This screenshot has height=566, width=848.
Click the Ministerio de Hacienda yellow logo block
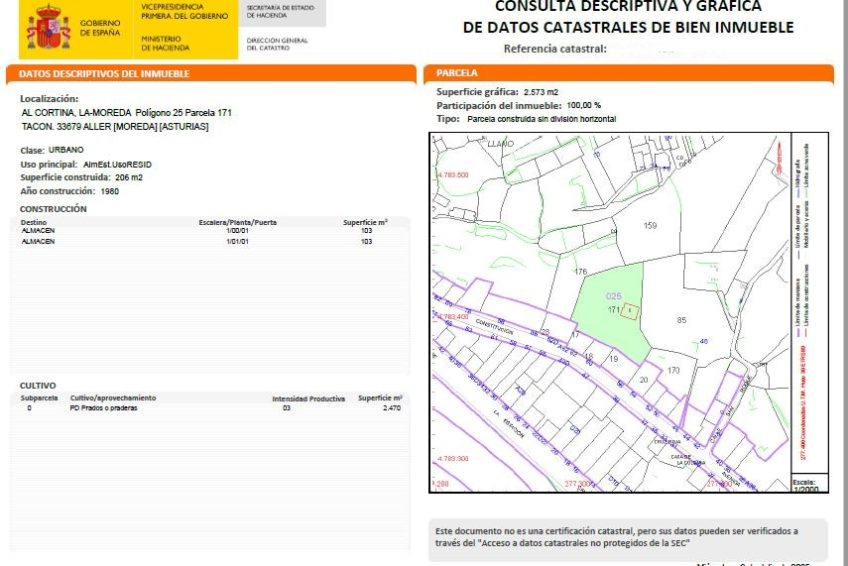[x=186, y=42]
